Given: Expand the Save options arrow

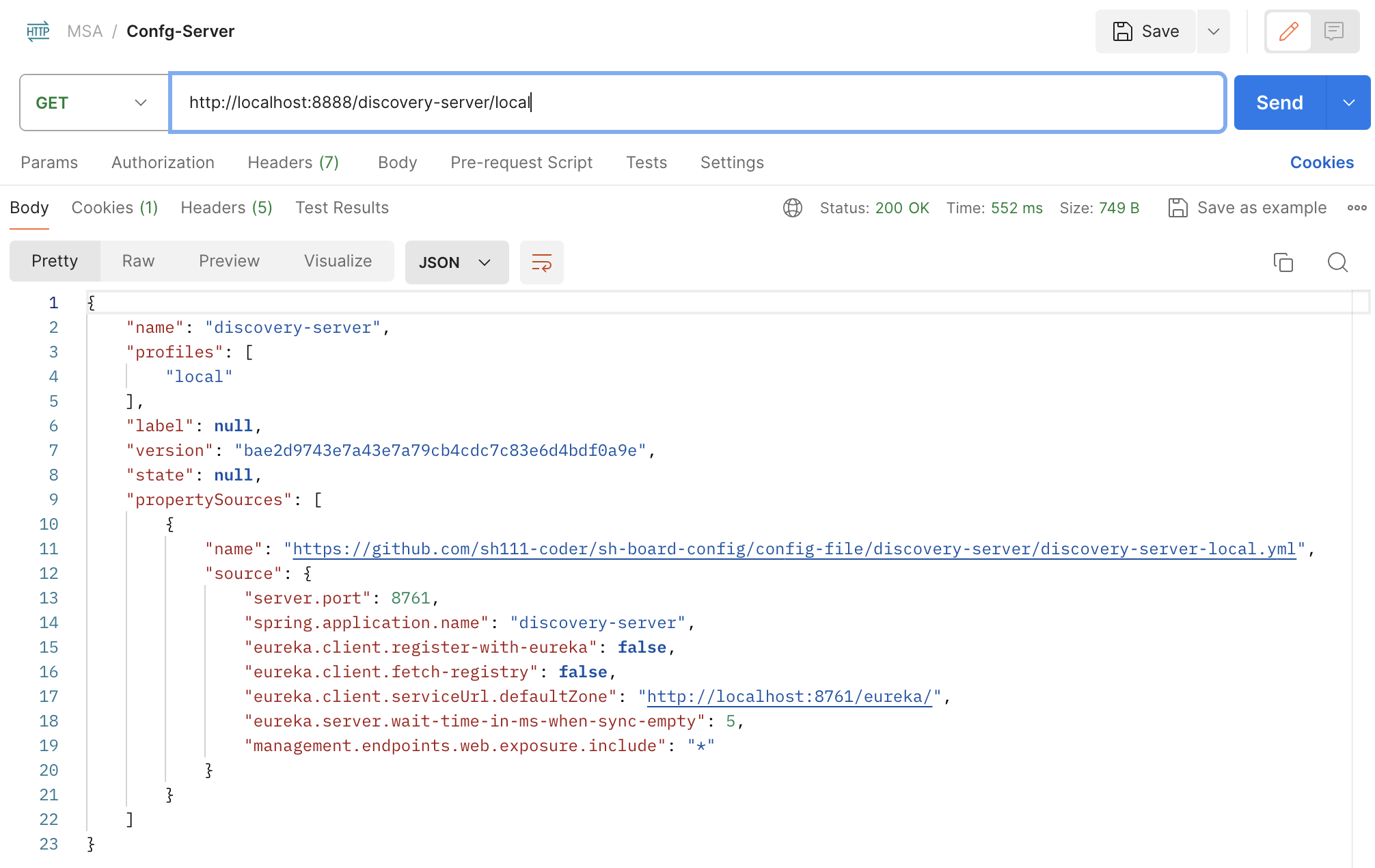Looking at the screenshot, I should pos(1213,31).
